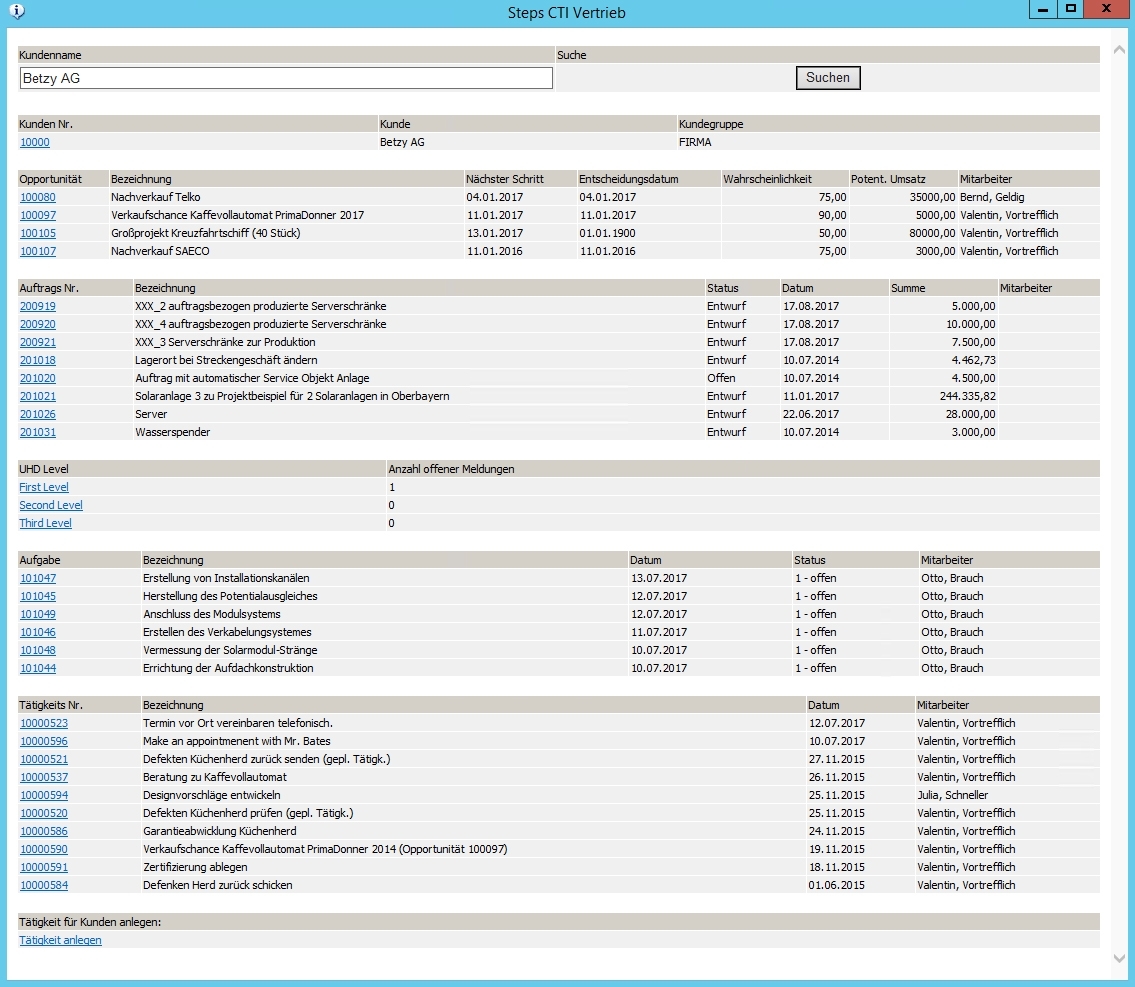
Task: Open the Third Level link
Action: click(x=46, y=524)
